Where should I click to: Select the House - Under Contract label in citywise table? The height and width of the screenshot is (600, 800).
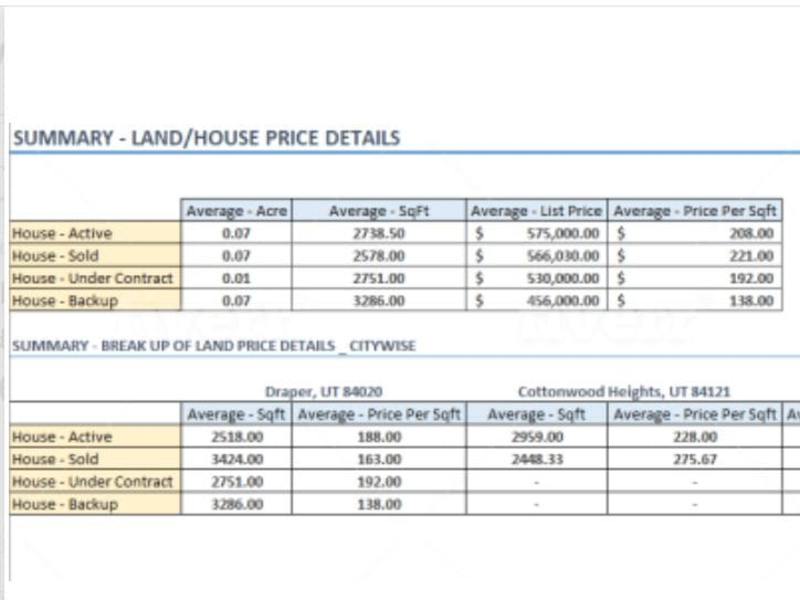coord(95,482)
